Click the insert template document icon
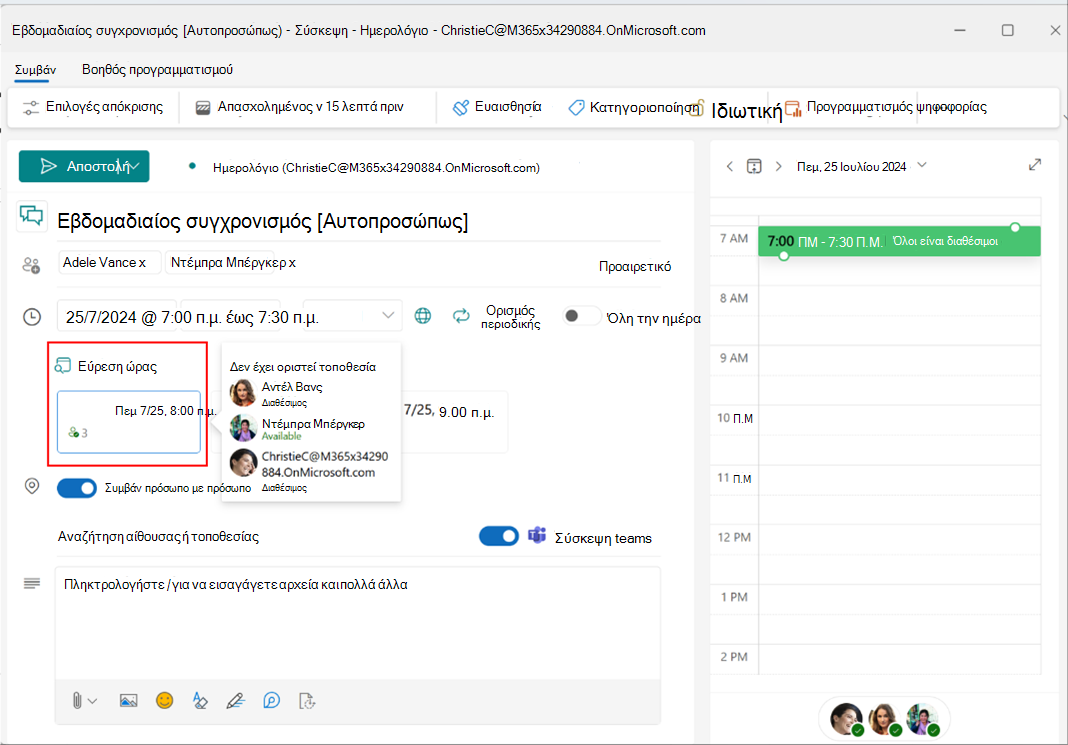1068x745 pixels. pyautogui.click(x=307, y=701)
